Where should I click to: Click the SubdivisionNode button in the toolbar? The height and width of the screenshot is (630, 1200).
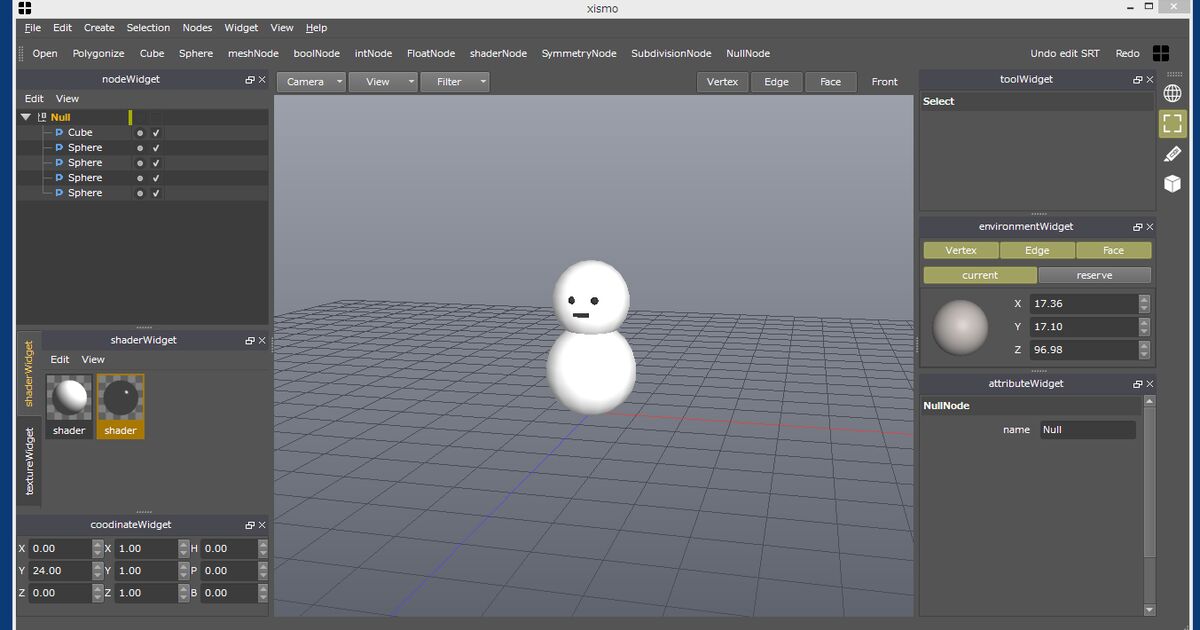coord(671,54)
